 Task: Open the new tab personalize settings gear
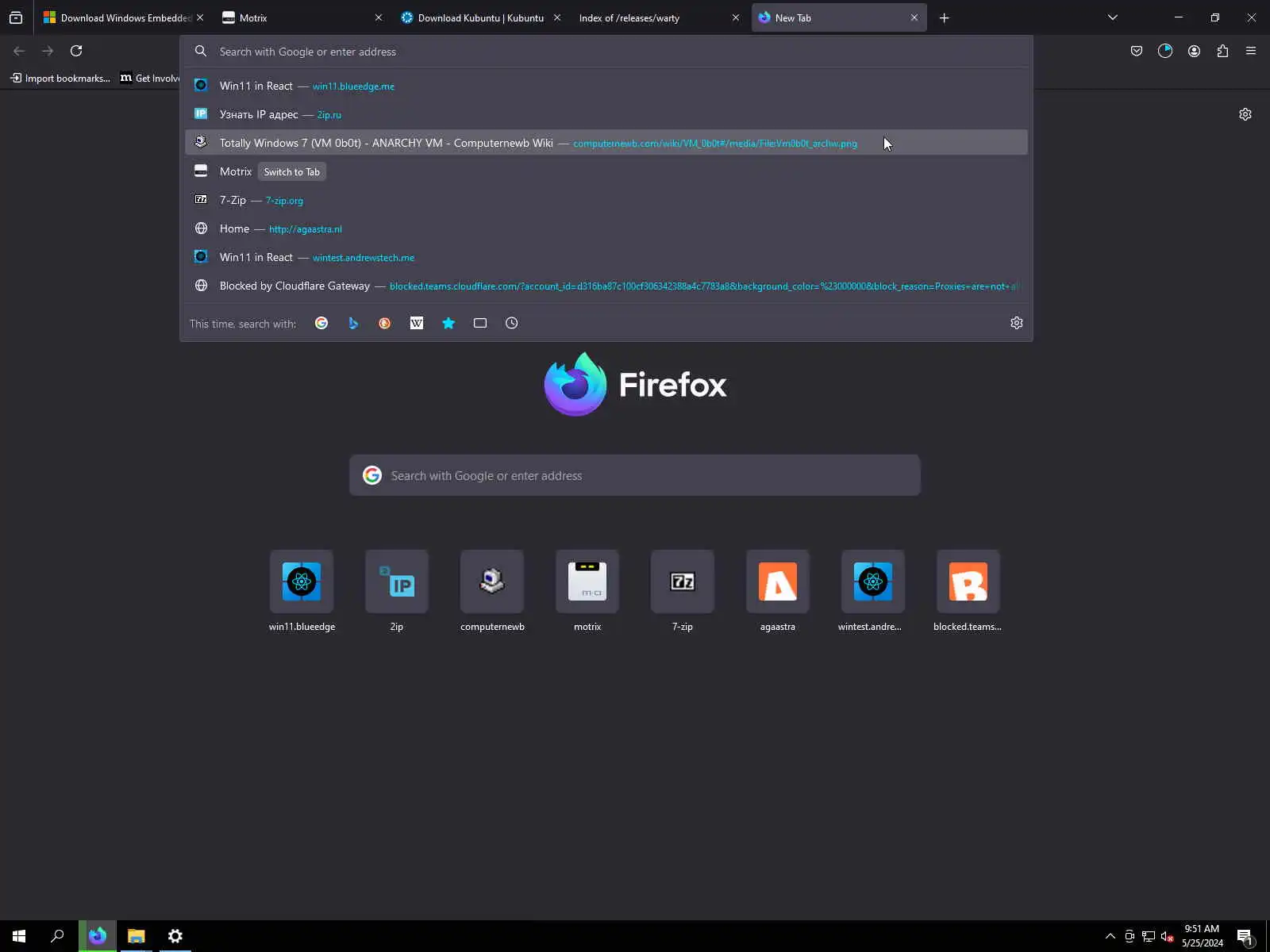pyautogui.click(x=1245, y=114)
